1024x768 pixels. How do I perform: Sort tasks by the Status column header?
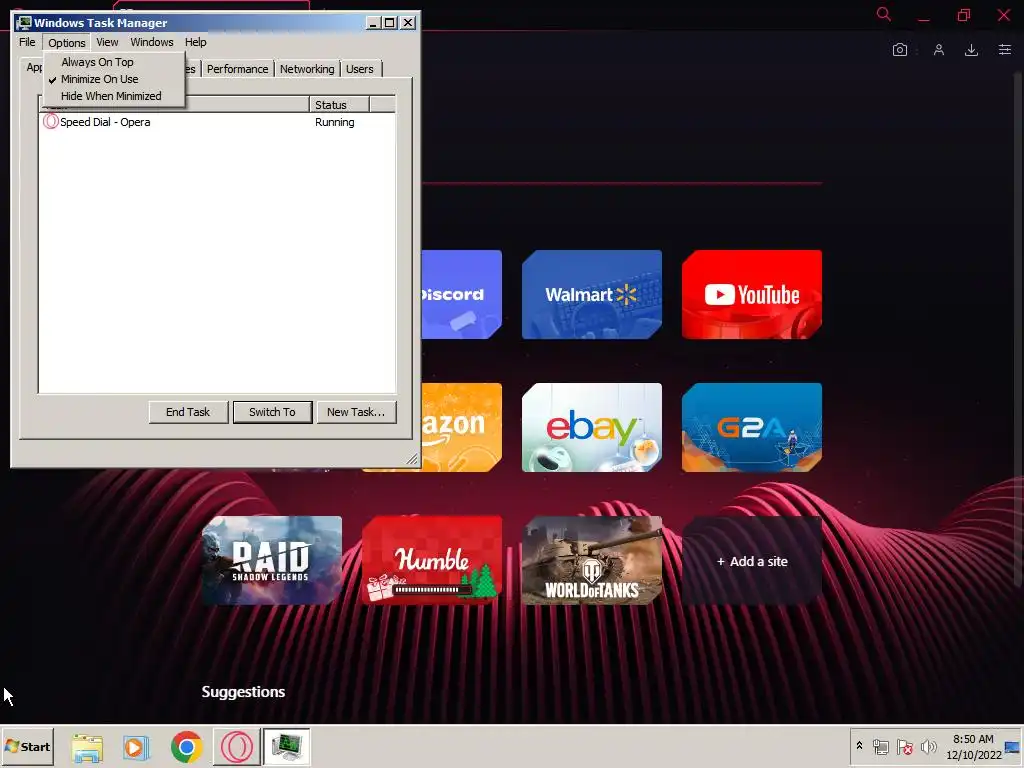[x=339, y=104]
